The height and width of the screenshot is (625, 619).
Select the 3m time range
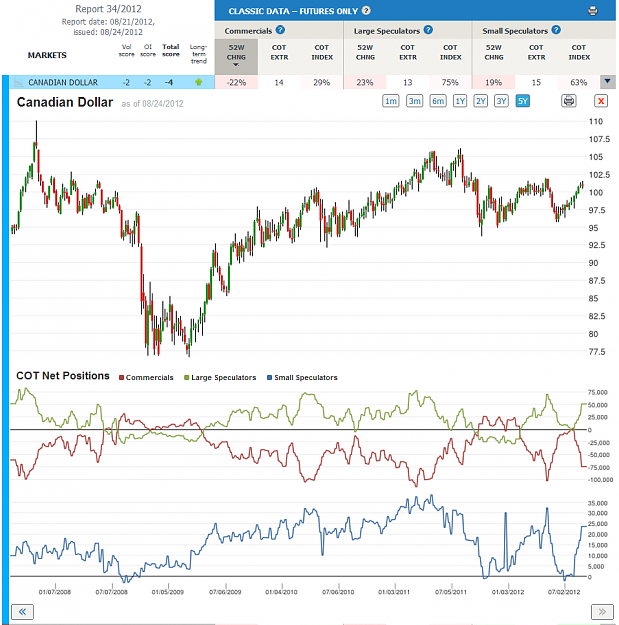pyautogui.click(x=414, y=101)
